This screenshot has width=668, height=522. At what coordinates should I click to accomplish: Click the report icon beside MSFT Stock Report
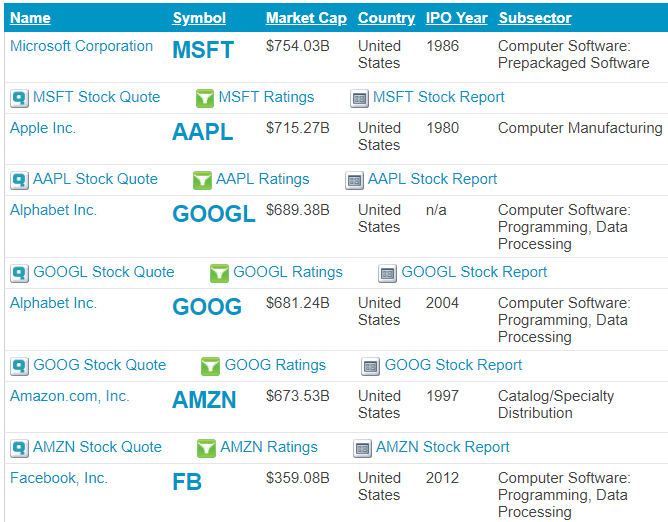[359, 98]
